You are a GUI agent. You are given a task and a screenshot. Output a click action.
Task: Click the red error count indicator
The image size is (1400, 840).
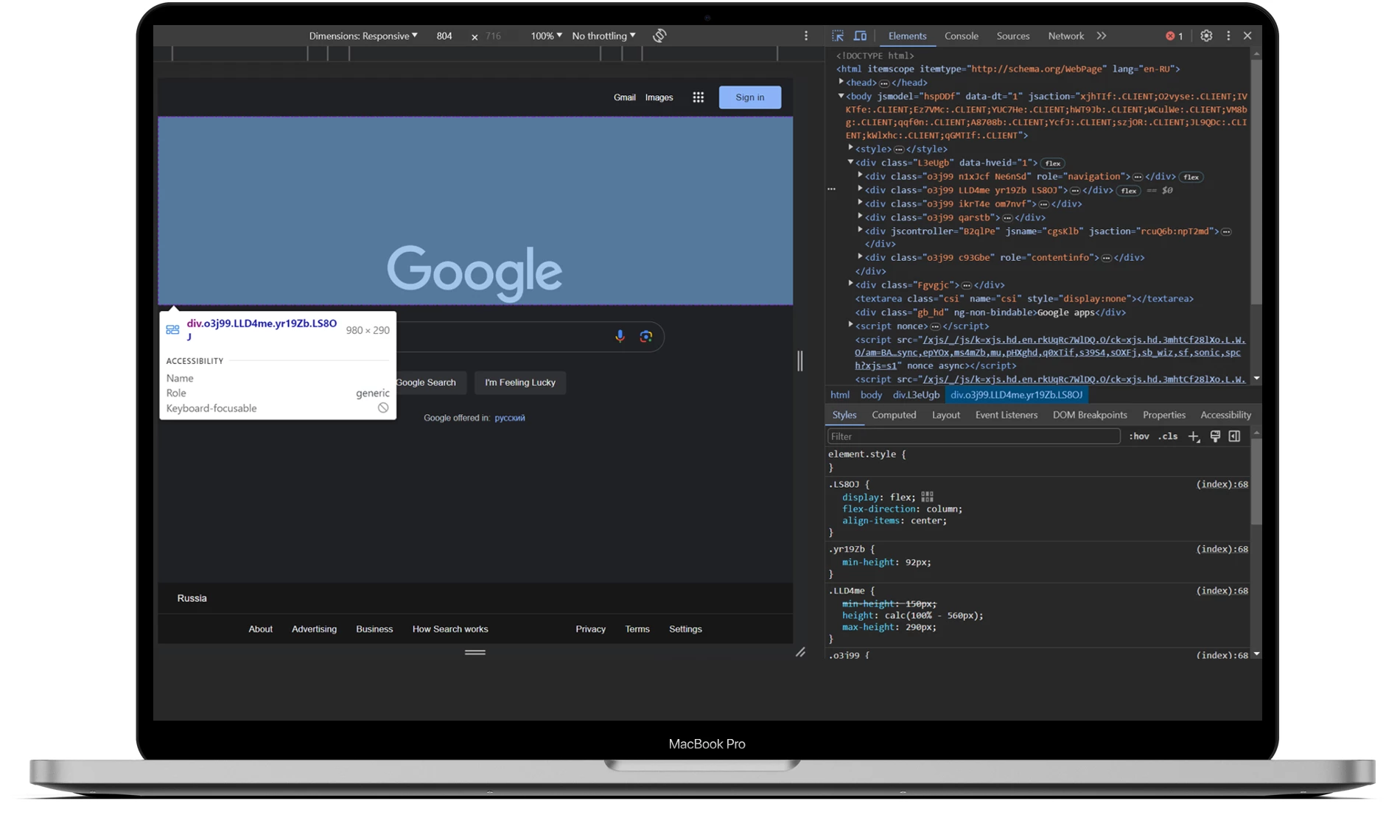click(x=1174, y=35)
